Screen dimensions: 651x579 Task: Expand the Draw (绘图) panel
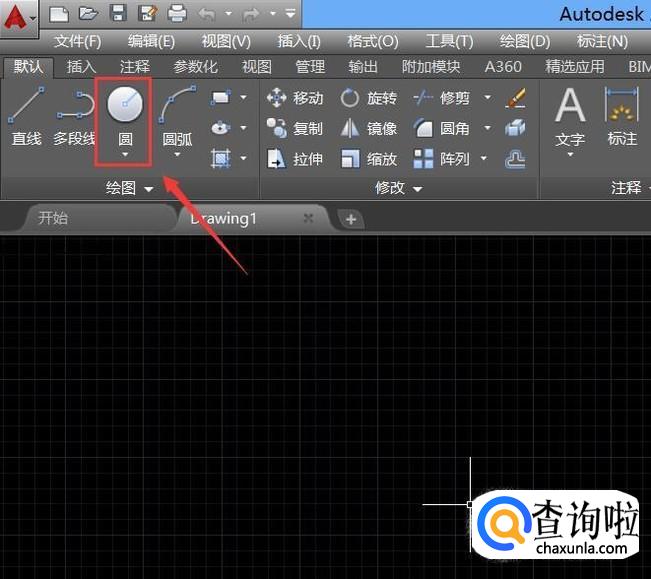[x=130, y=188]
